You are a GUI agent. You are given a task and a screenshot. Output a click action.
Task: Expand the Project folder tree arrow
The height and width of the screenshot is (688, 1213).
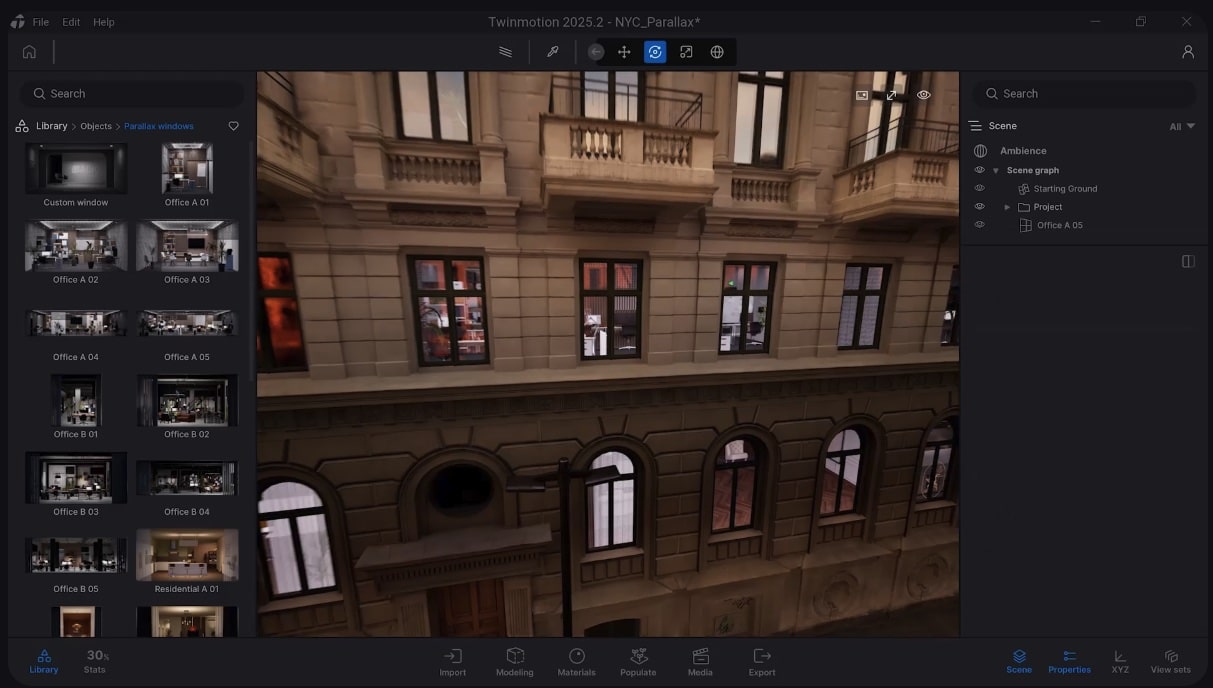point(1007,207)
